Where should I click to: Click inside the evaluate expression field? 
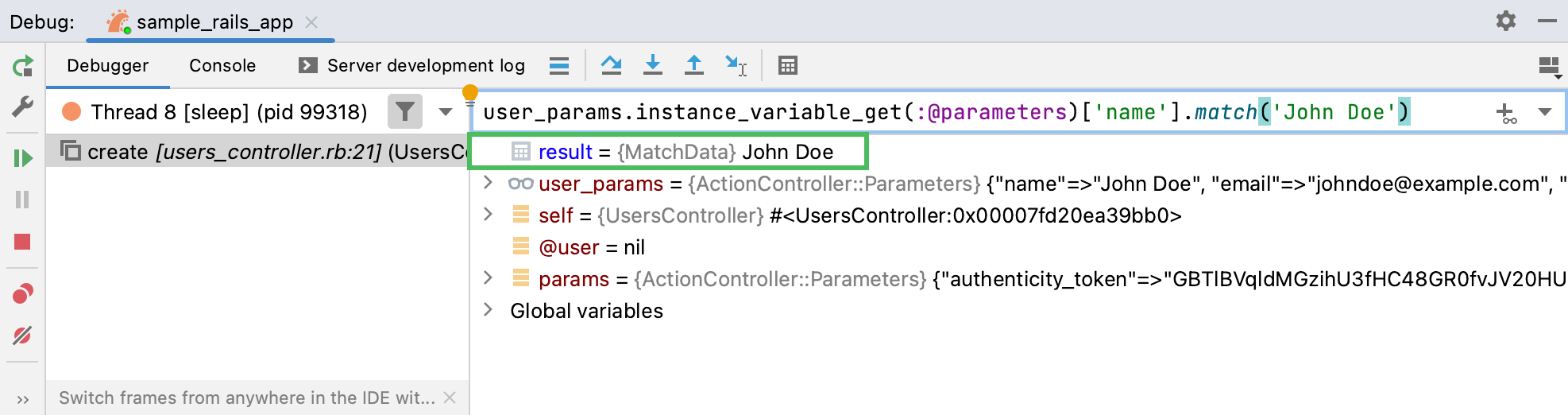point(953,112)
